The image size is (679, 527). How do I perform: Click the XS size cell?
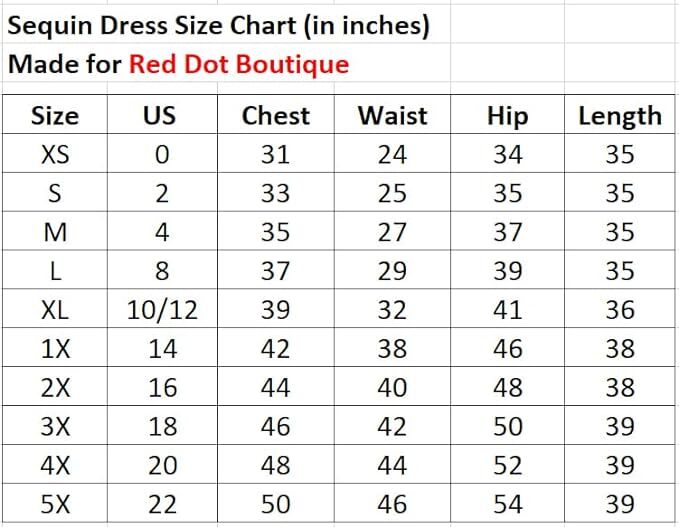(55, 153)
